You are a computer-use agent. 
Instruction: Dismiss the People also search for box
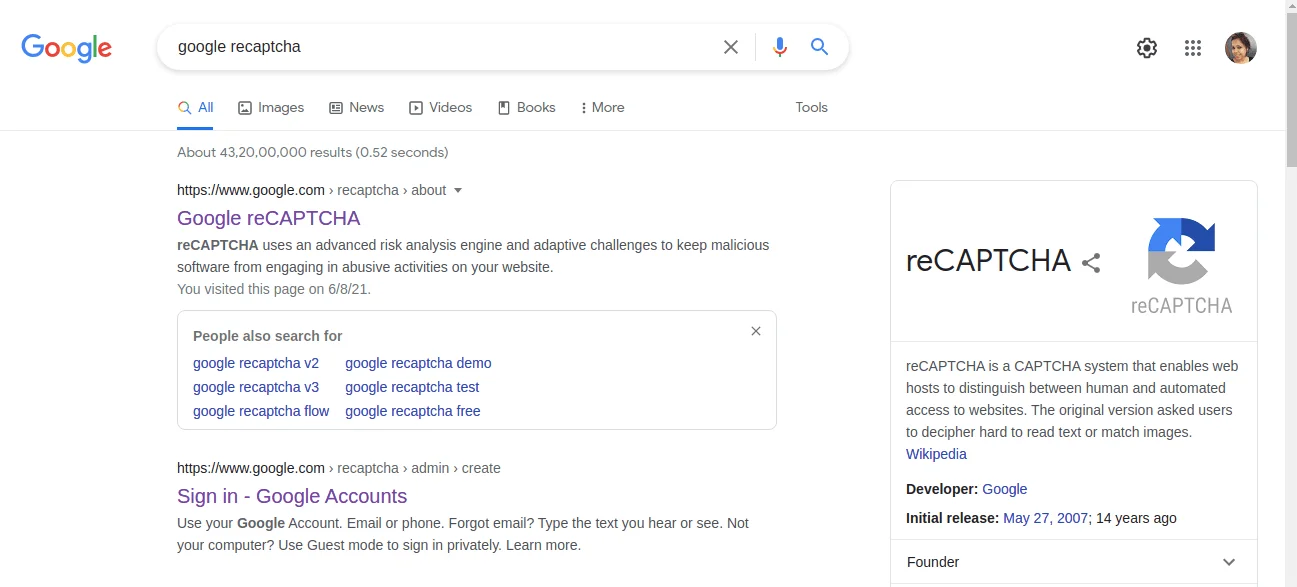(756, 331)
